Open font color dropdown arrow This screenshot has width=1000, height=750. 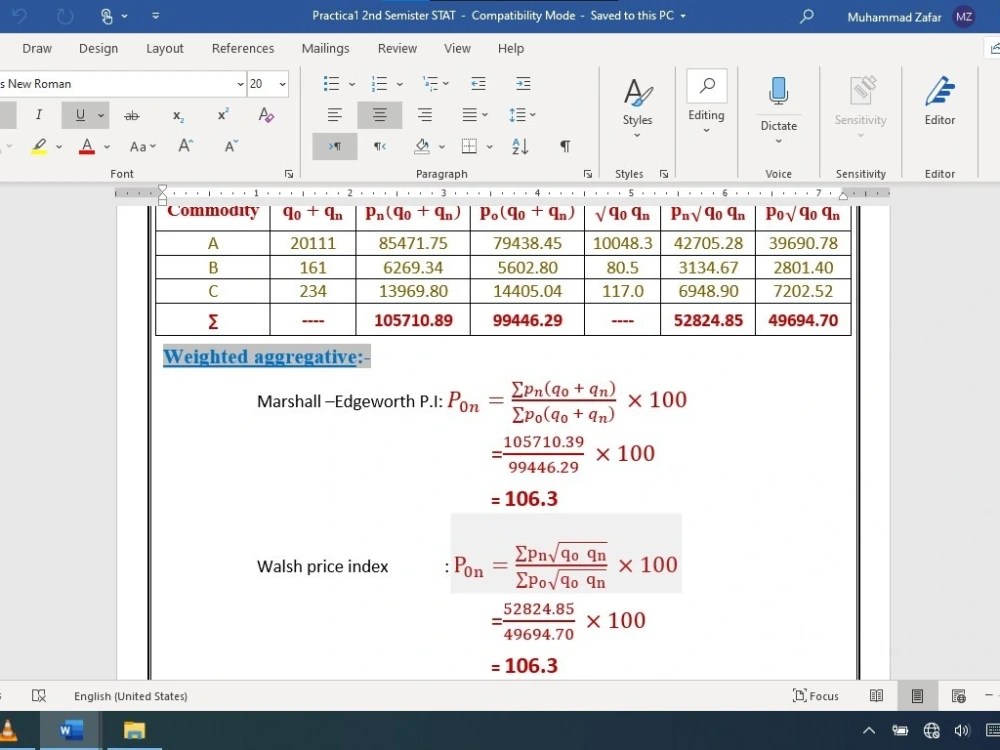[x=107, y=147]
